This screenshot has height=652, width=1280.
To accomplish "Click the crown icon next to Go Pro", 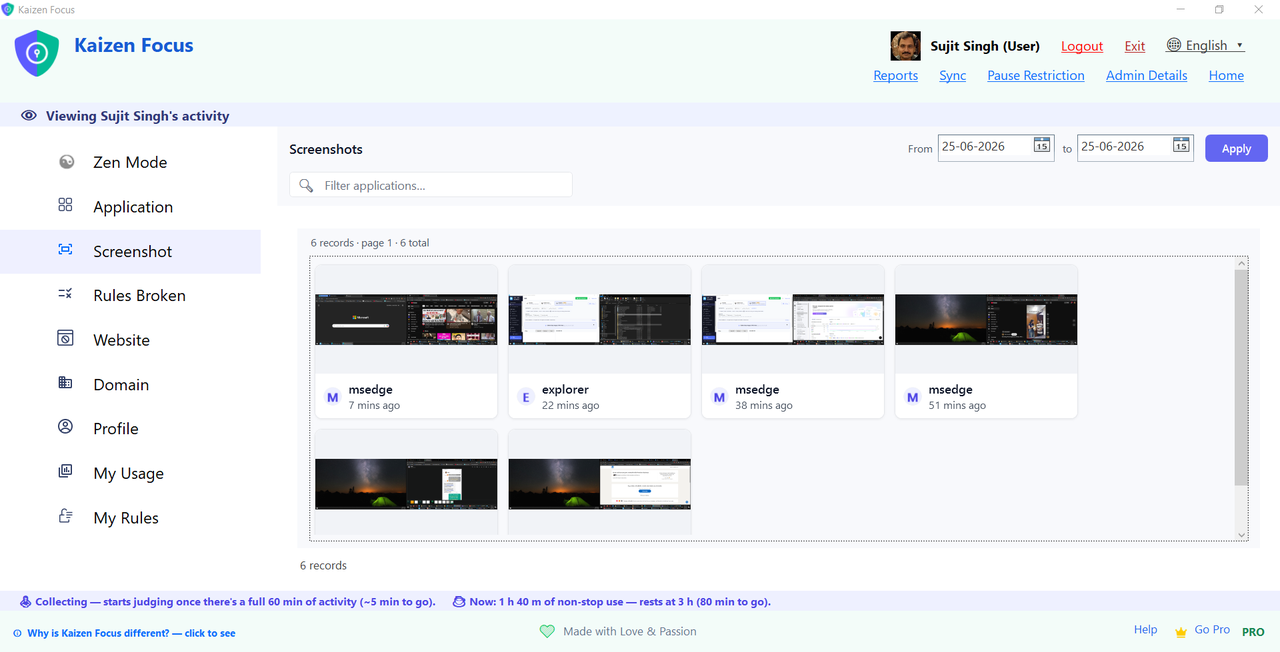I will [1181, 632].
